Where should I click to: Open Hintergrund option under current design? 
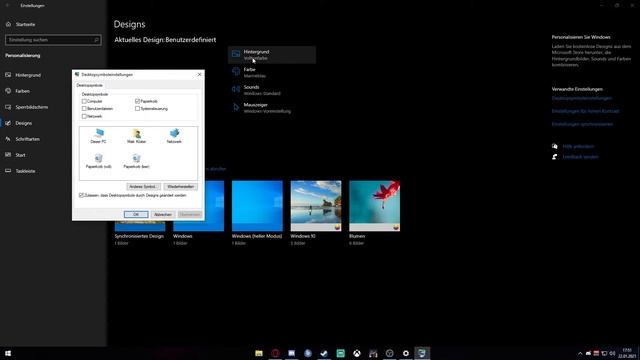click(271, 55)
